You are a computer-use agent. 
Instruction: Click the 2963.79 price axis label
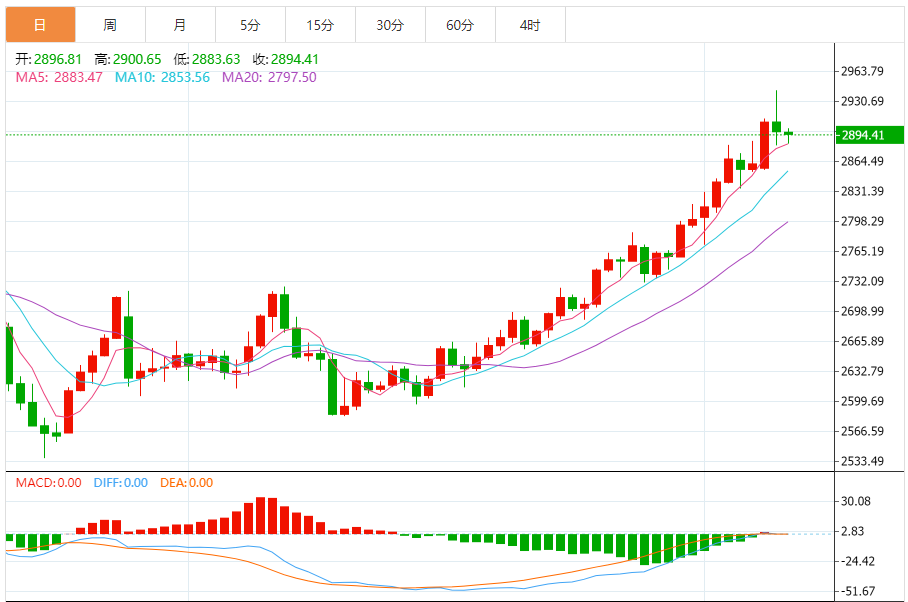tap(862, 71)
